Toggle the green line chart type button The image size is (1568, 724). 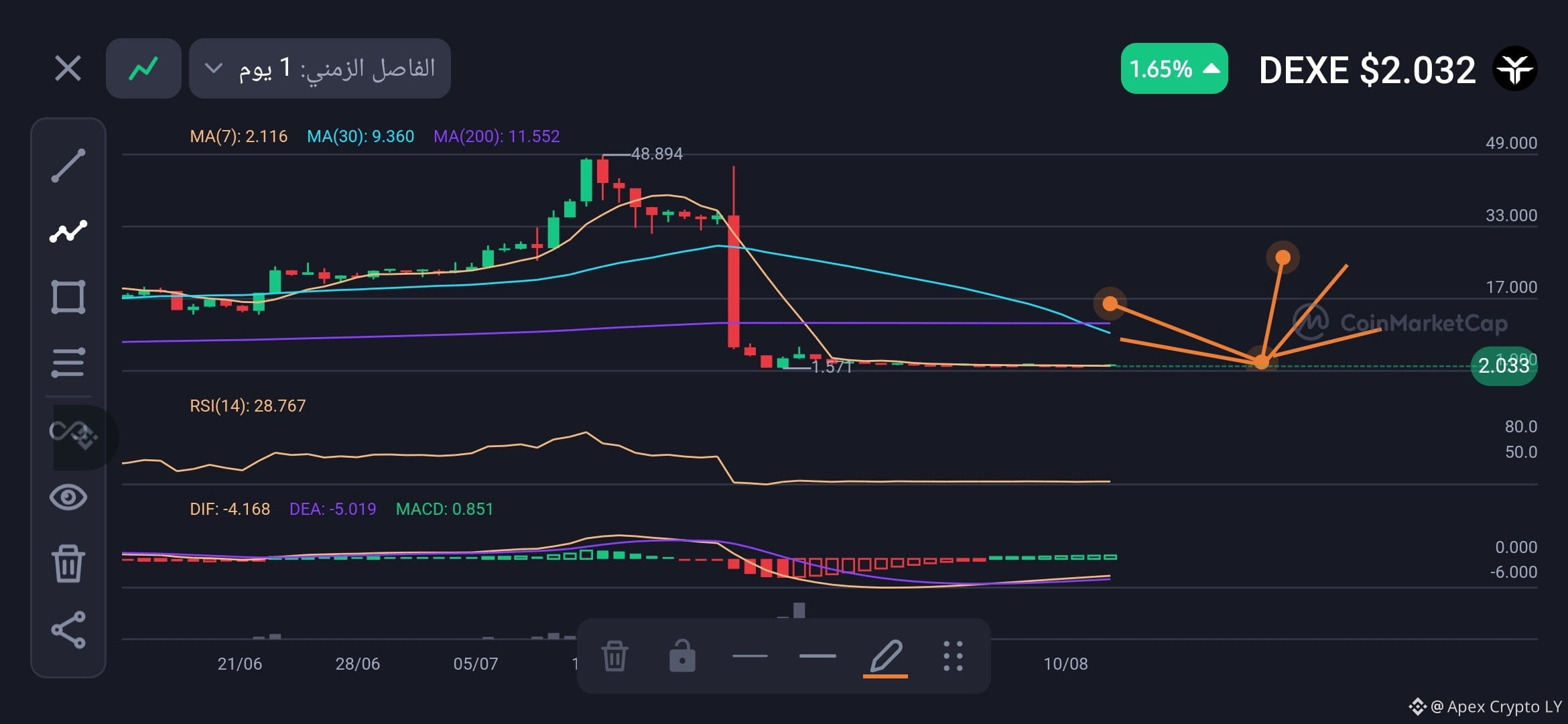[143, 68]
